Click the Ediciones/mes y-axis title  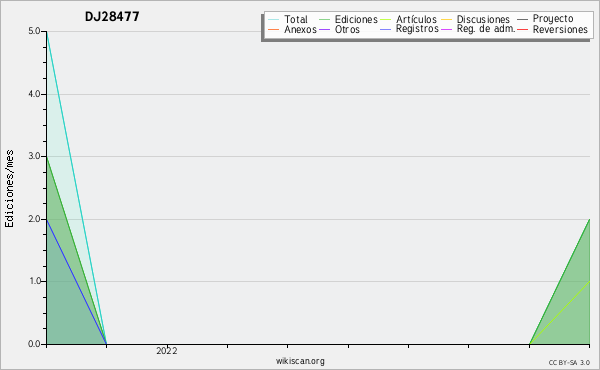9,189
